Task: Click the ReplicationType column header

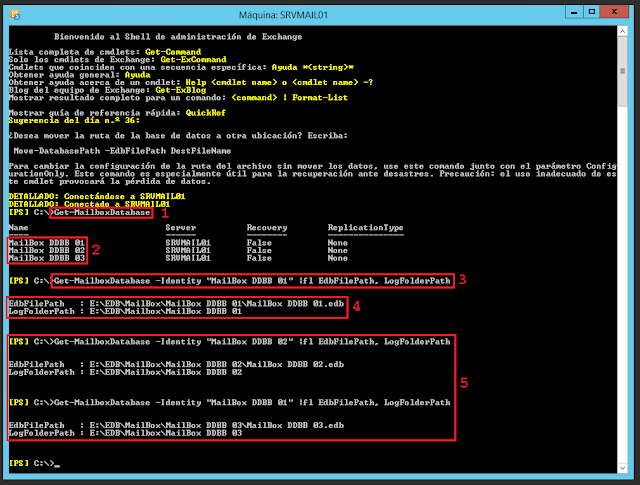Action: click(365, 227)
